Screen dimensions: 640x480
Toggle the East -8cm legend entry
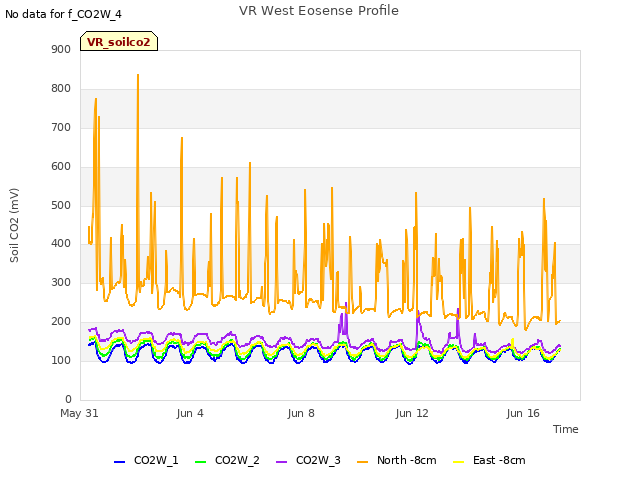pos(489,460)
